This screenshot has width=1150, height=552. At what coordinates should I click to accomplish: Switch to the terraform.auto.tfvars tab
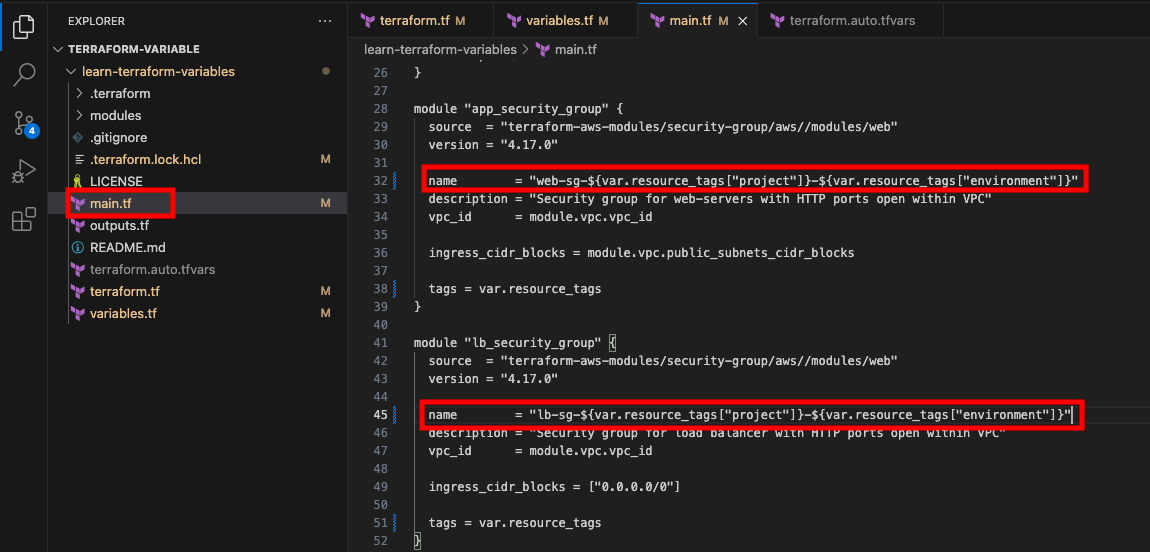pos(850,21)
